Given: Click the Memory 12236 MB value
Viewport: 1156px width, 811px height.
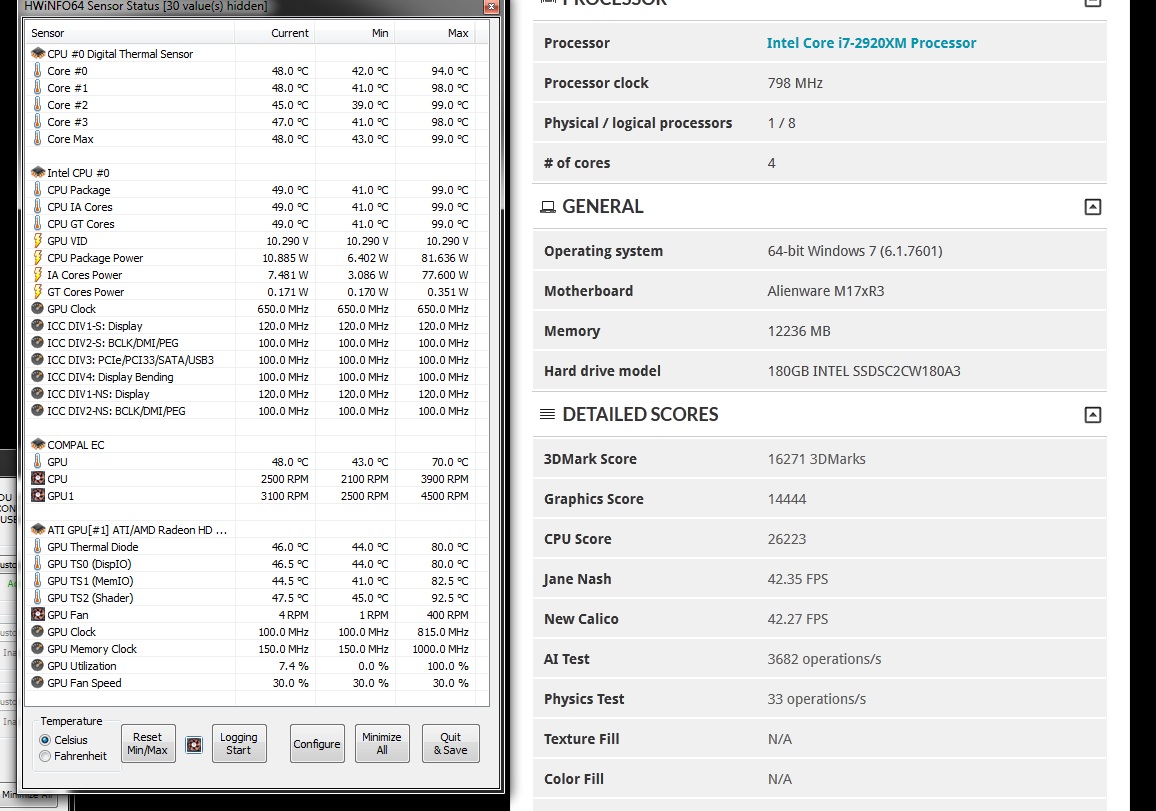Looking at the screenshot, I should 798,331.
